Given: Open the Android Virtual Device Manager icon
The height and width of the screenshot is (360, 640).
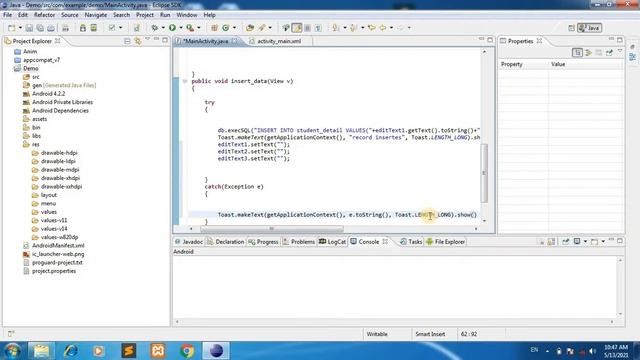Looking at the screenshot, I should tap(94, 28).
